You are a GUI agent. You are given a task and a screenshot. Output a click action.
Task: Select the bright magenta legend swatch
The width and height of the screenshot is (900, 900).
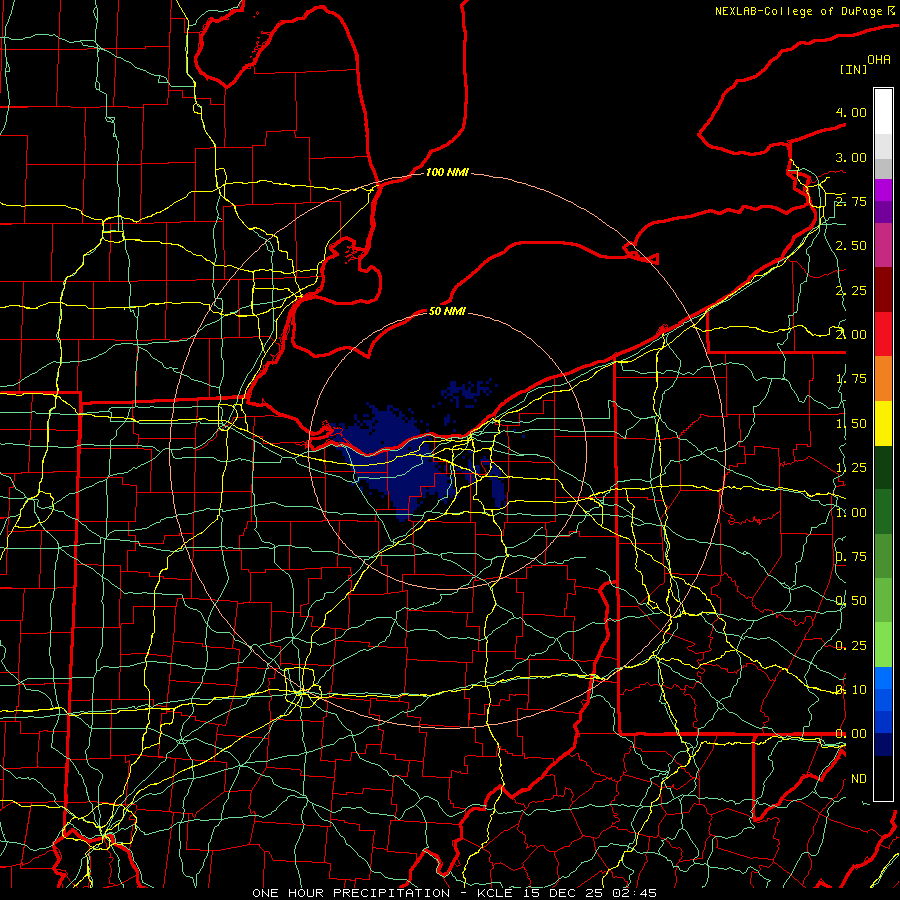(883, 190)
